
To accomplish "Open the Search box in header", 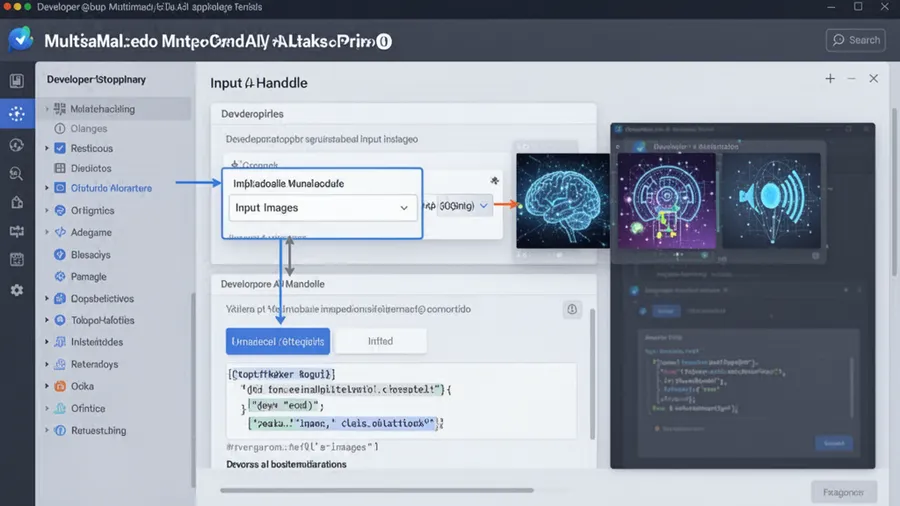I will click(856, 40).
